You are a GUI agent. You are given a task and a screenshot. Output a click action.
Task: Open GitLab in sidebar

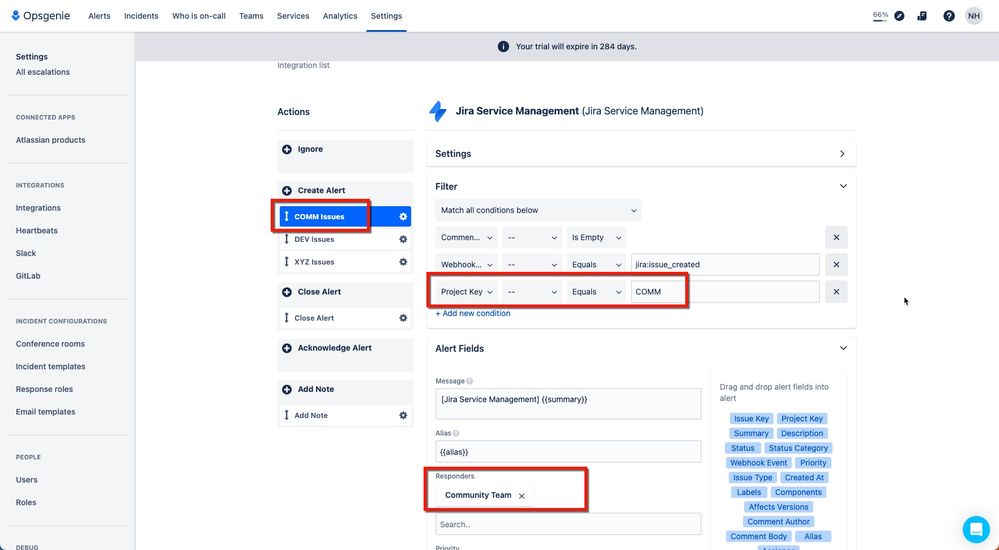pyautogui.click(x=28, y=276)
